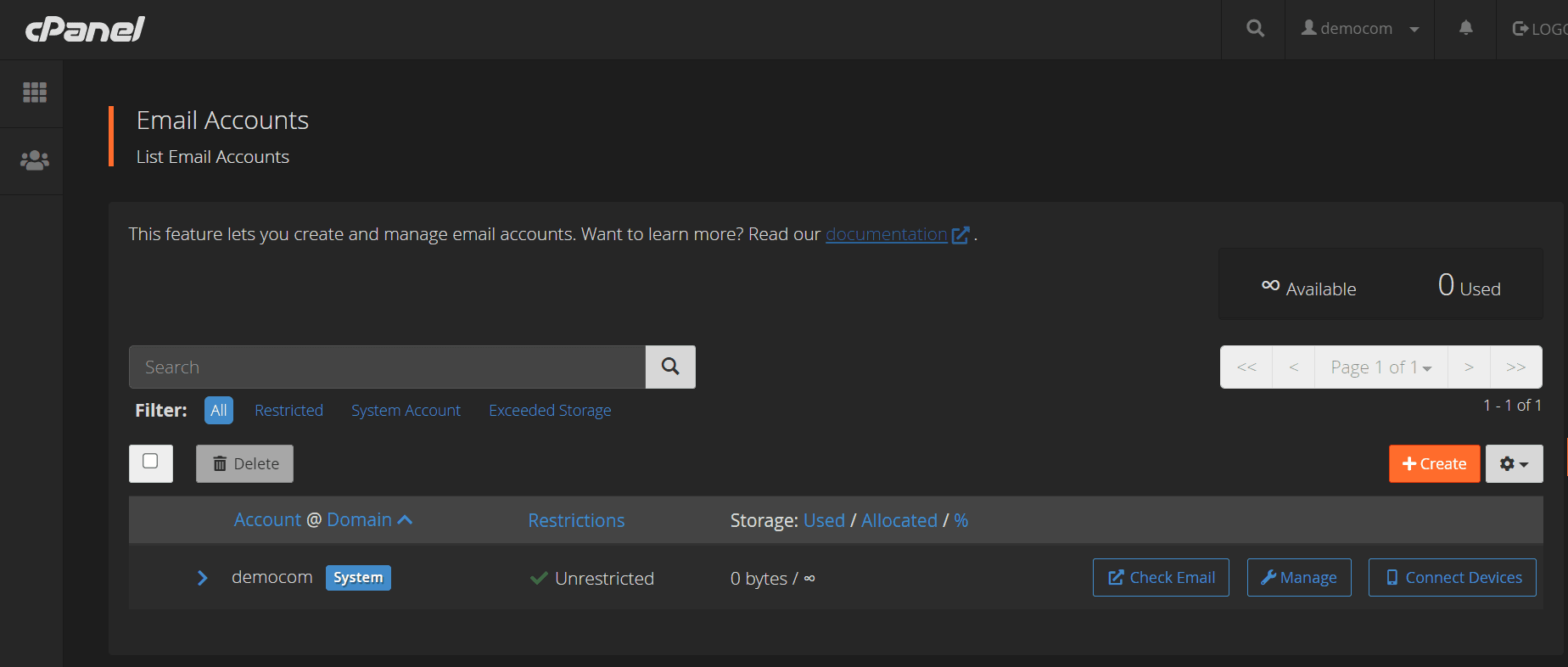Viewport: 1568px width, 667px height.
Task: Click the Create email account button
Action: point(1434,464)
